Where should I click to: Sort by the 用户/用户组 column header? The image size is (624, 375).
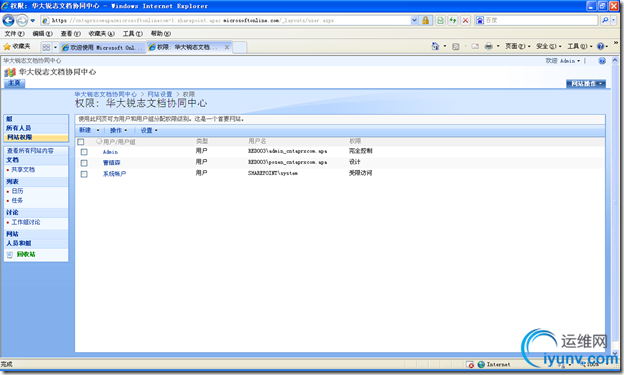pyautogui.click(x=119, y=142)
